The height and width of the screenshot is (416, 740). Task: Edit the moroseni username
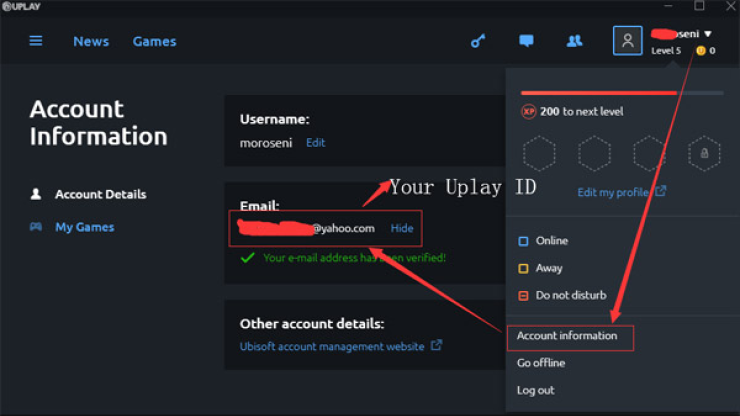click(x=315, y=143)
